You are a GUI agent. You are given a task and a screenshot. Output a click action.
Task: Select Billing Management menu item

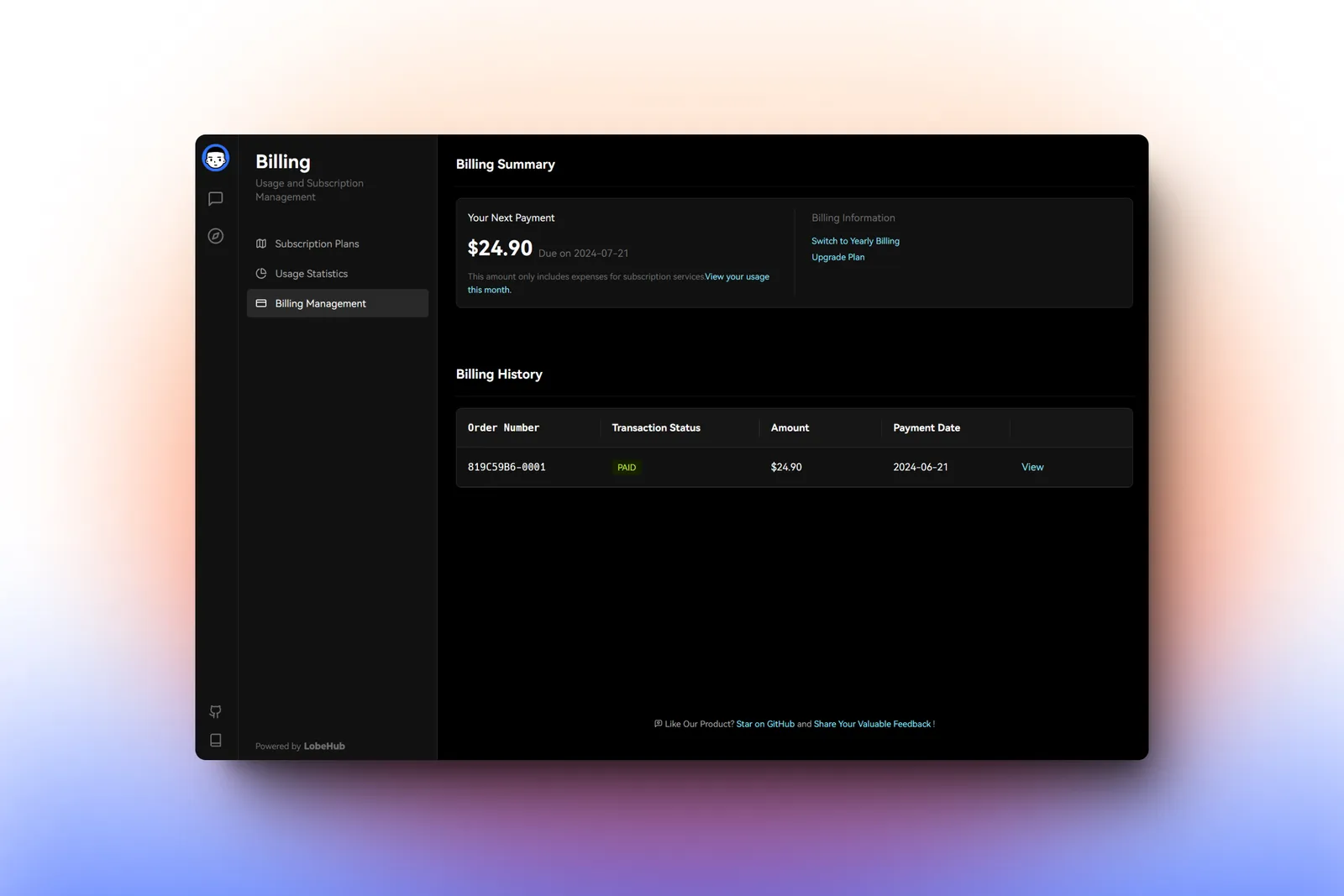338,303
